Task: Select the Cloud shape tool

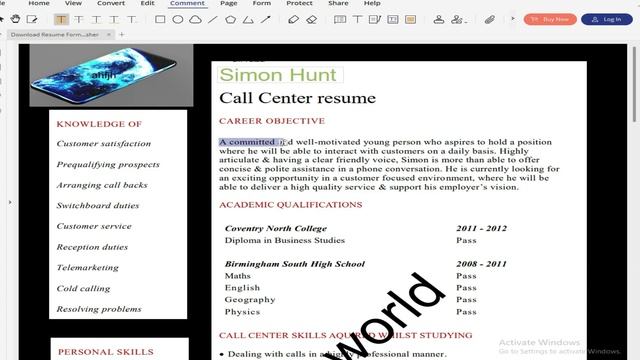Action: (x=195, y=19)
